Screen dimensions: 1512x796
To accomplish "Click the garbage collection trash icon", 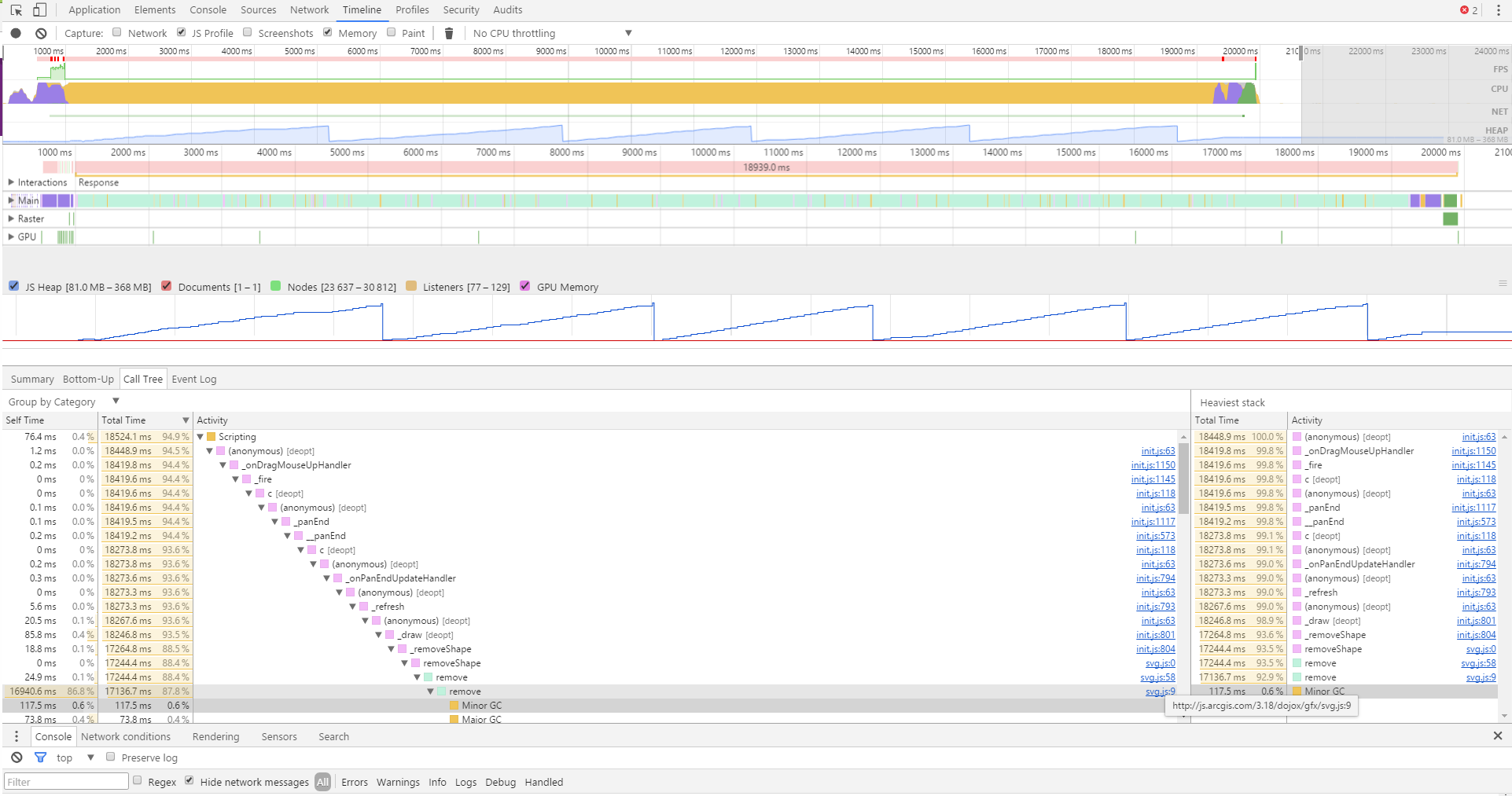I will [x=449, y=33].
